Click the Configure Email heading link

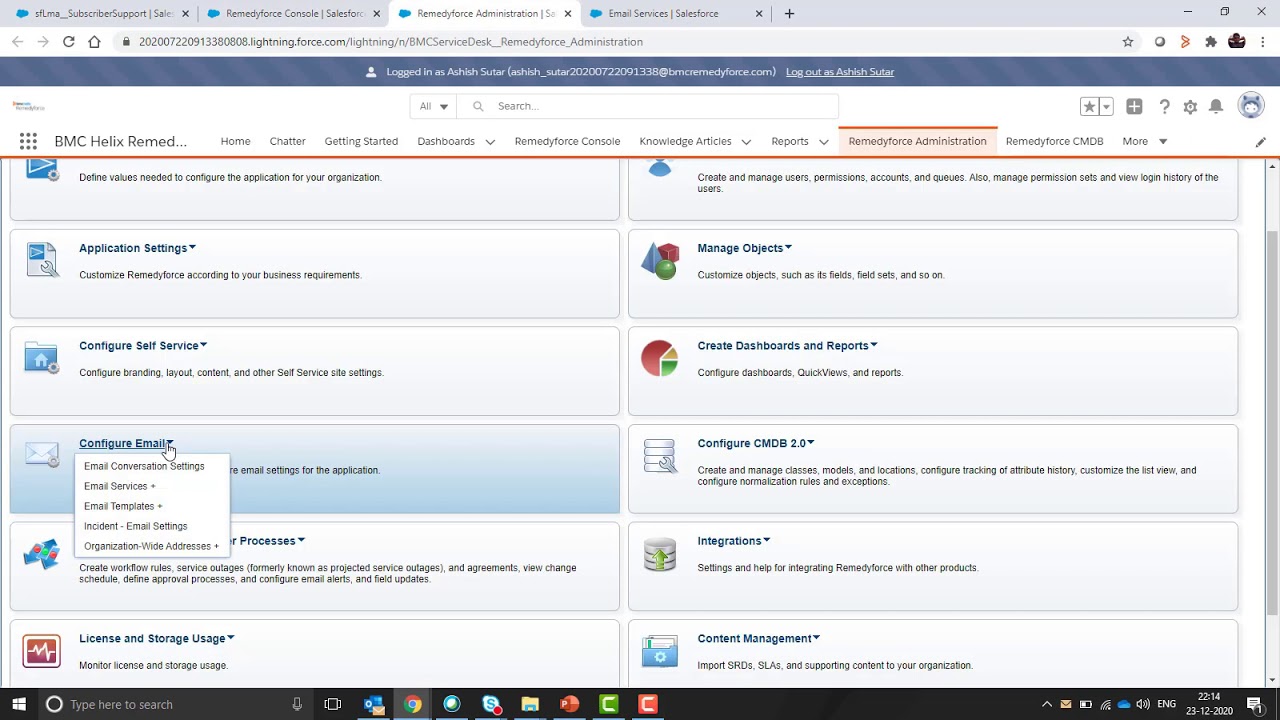(x=122, y=443)
